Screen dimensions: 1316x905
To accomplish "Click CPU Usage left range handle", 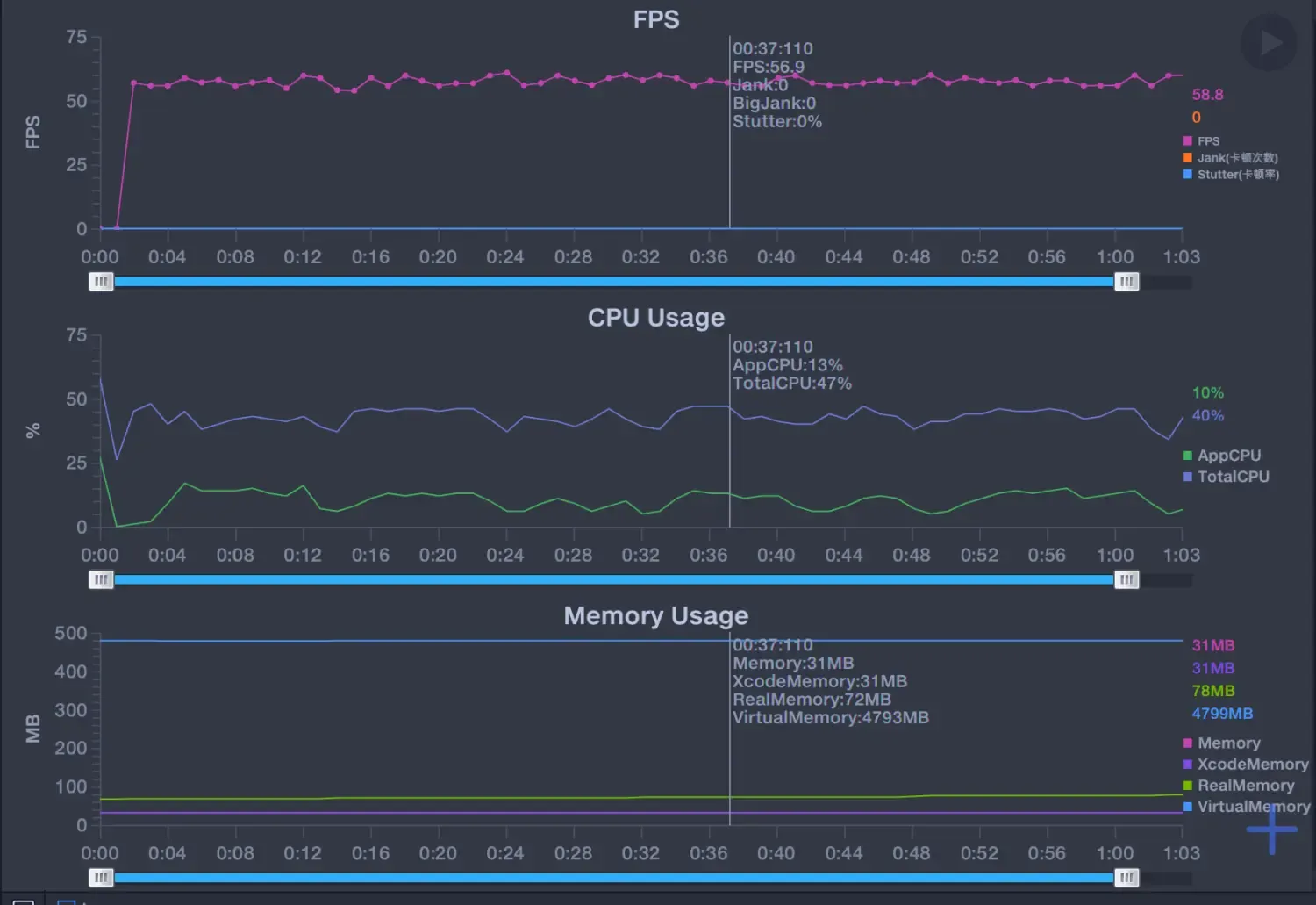I will (x=102, y=580).
